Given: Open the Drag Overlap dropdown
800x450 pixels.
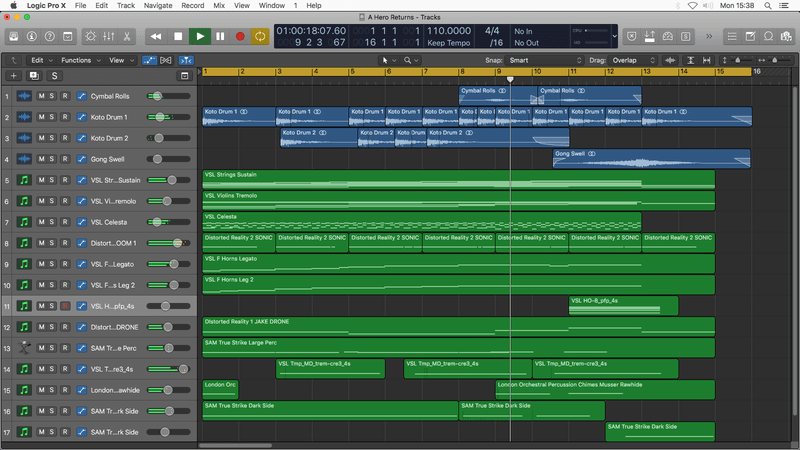Looking at the screenshot, I should click(x=632, y=60).
